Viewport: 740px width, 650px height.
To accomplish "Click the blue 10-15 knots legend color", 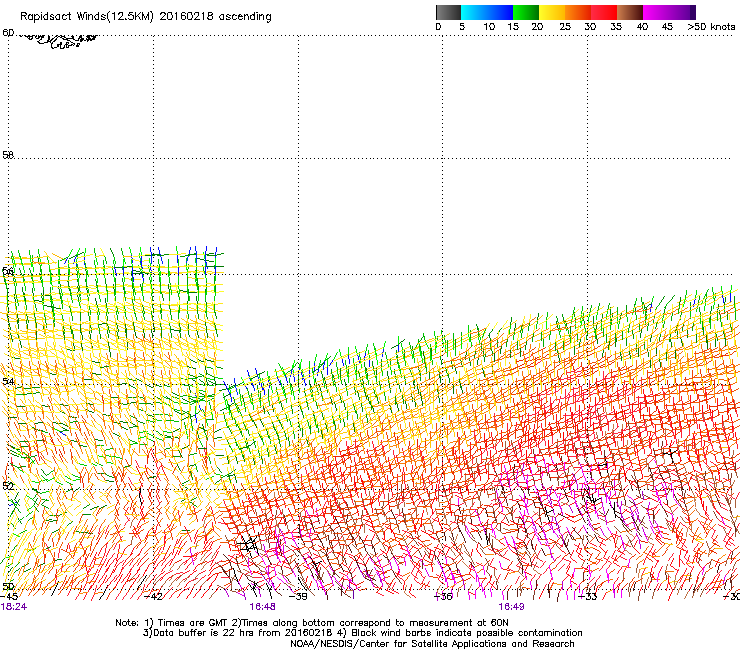I will pos(500,12).
